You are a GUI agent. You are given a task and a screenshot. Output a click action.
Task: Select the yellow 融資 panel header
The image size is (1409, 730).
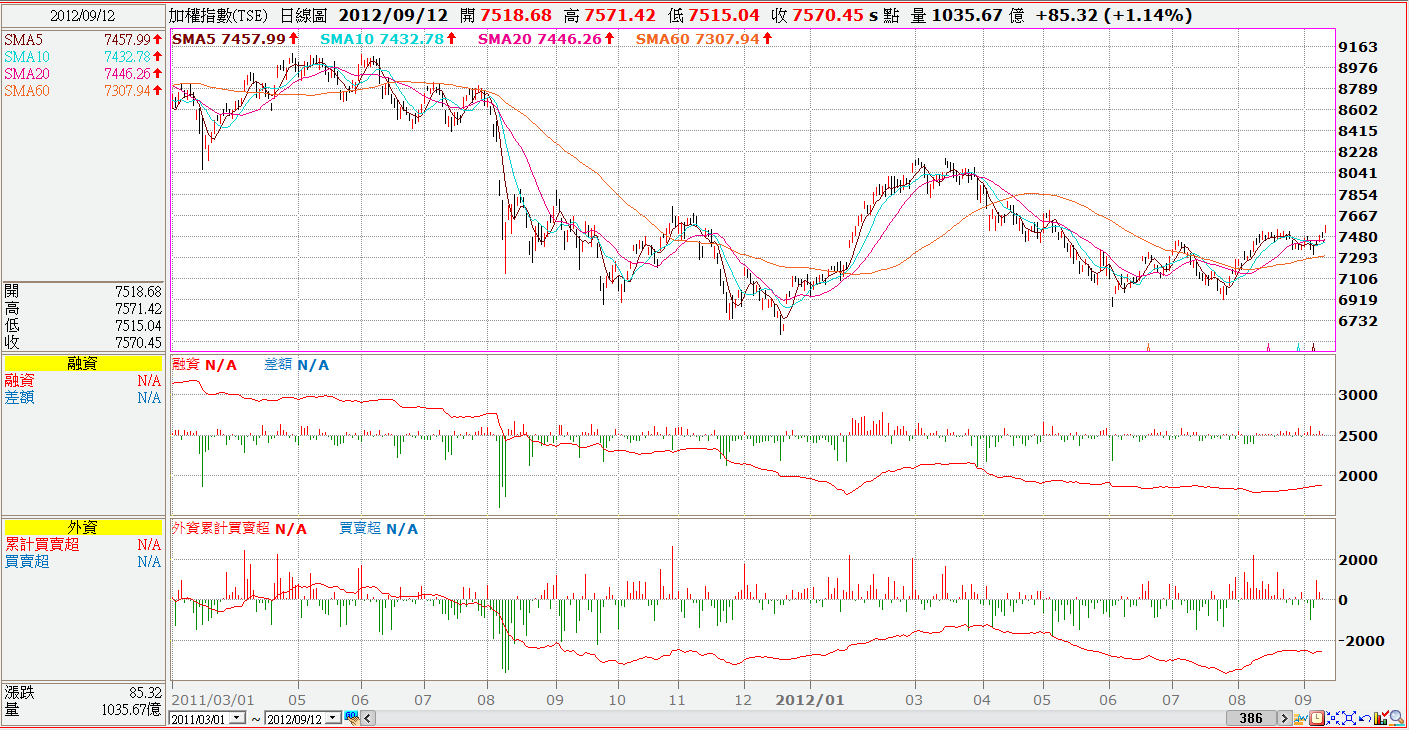[x=83, y=364]
